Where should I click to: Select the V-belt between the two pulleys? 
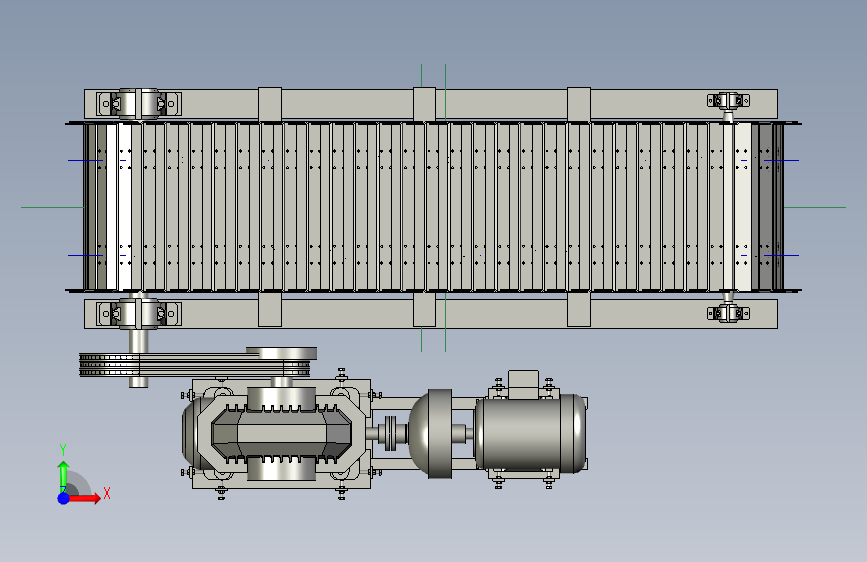click(x=194, y=365)
